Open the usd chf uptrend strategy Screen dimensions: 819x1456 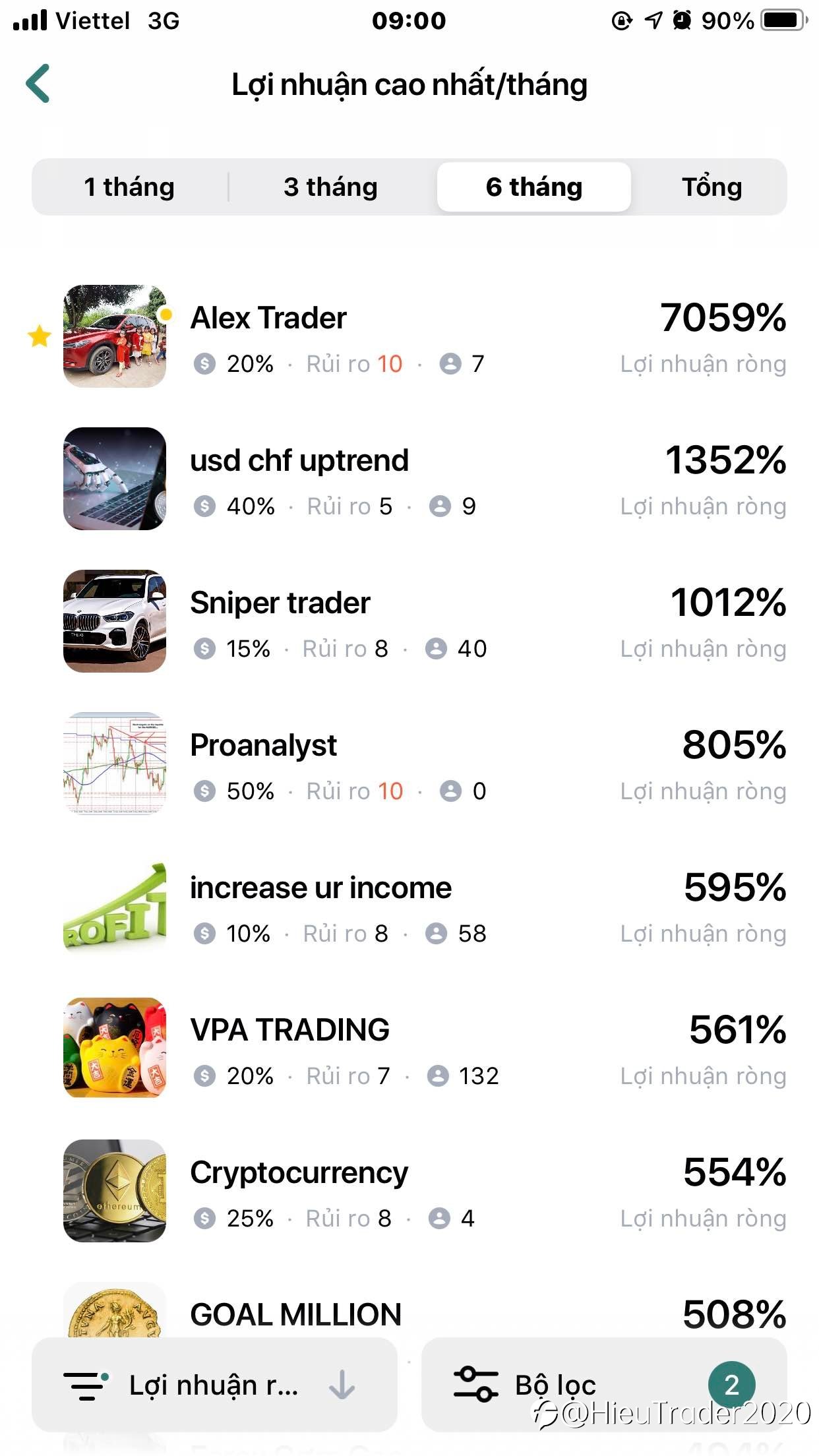[x=409, y=479]
